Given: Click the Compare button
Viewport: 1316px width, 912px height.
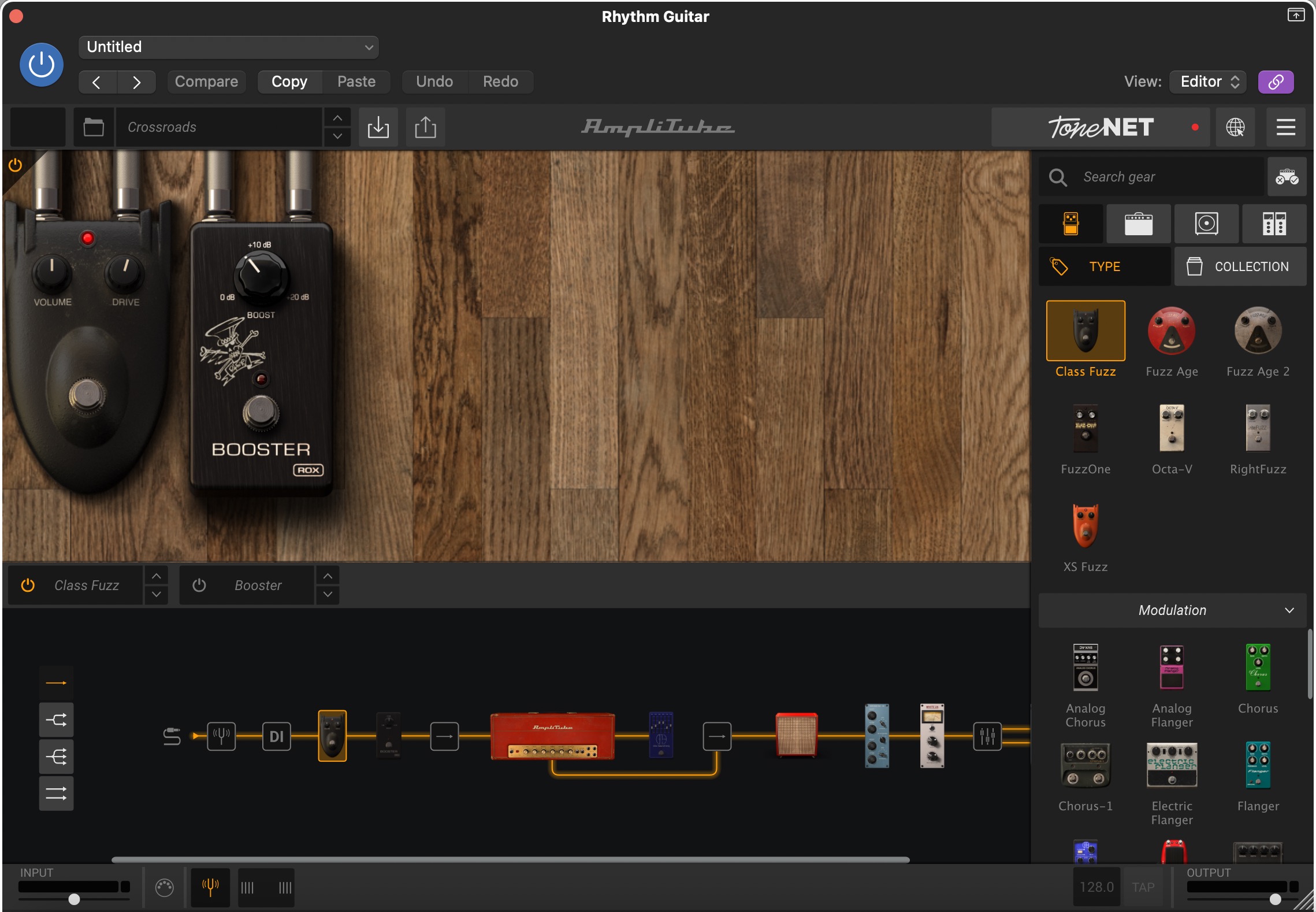Looking at the screenshot, I should [206, 81].
